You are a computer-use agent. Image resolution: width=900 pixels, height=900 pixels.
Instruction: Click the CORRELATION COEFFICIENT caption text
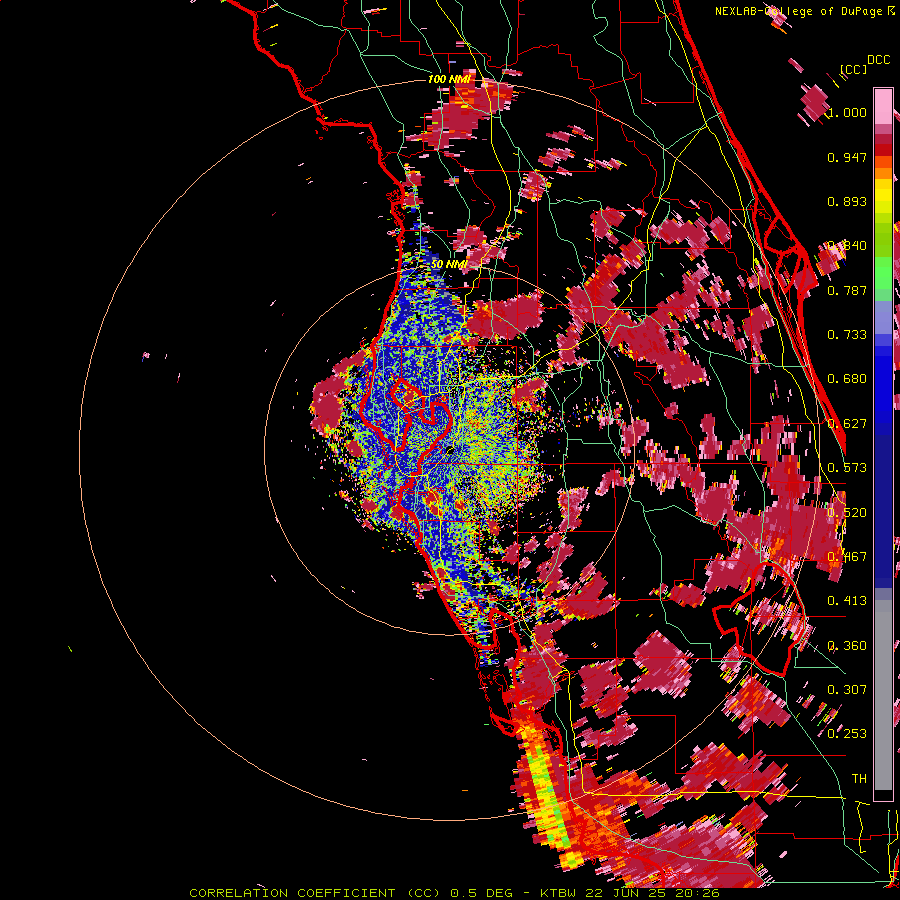(x=292, y=893)
